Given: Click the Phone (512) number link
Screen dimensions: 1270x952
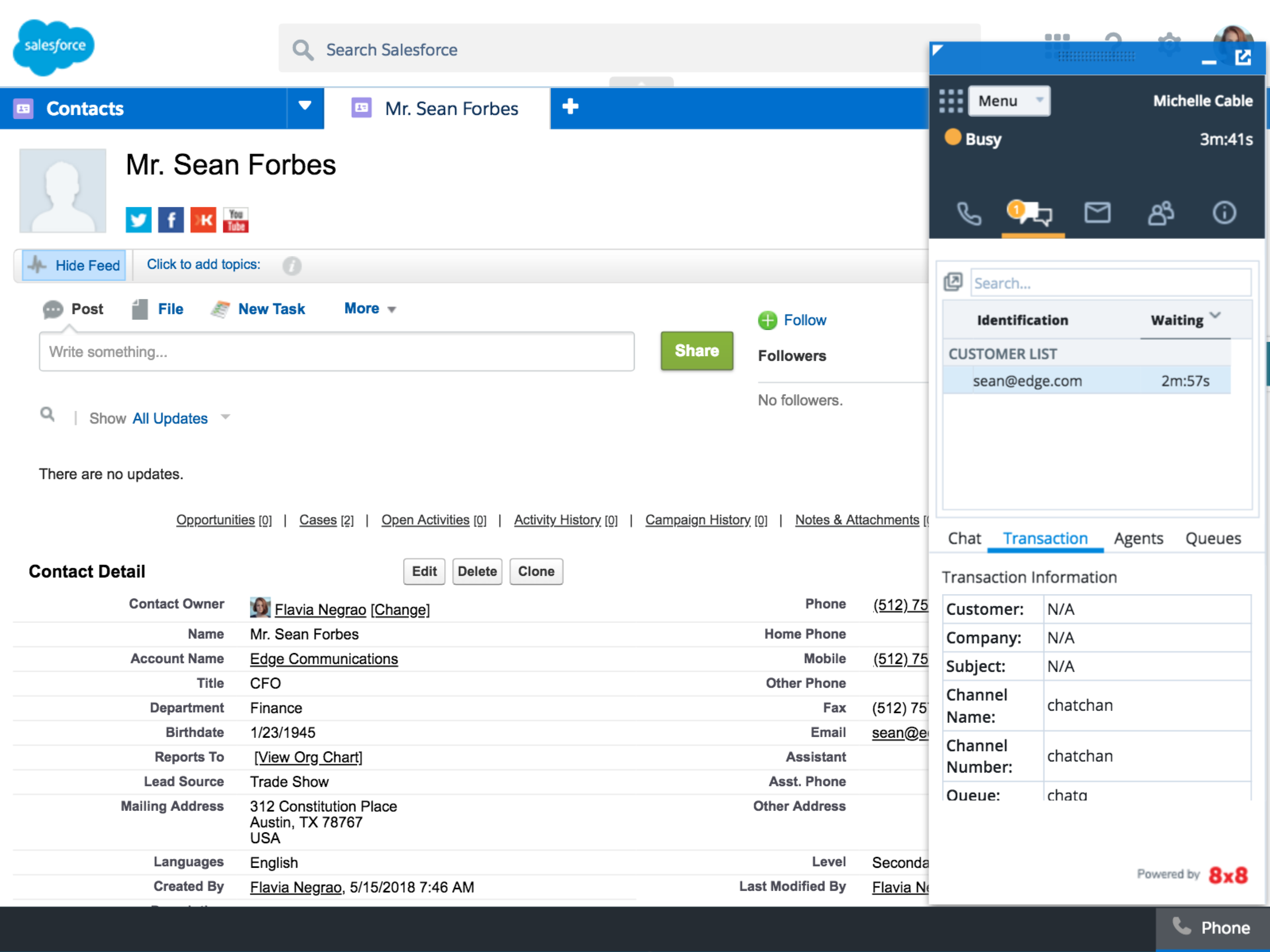Looking at the screenshot, I should pos(901,605).
